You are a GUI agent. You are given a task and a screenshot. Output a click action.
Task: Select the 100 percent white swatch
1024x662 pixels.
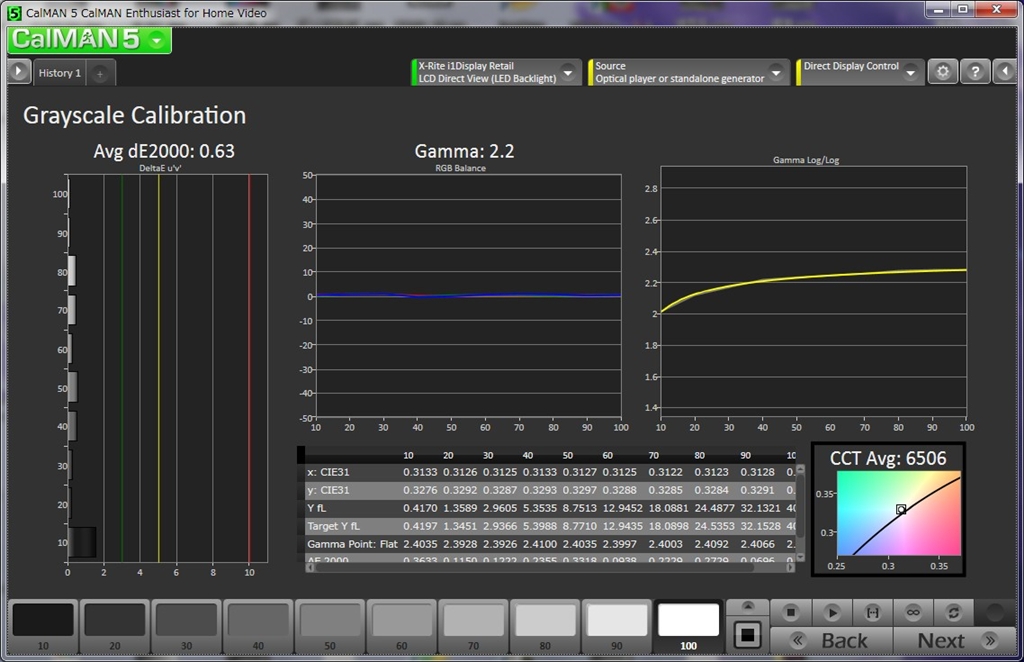pyautogui.click(x=688, y=621)
